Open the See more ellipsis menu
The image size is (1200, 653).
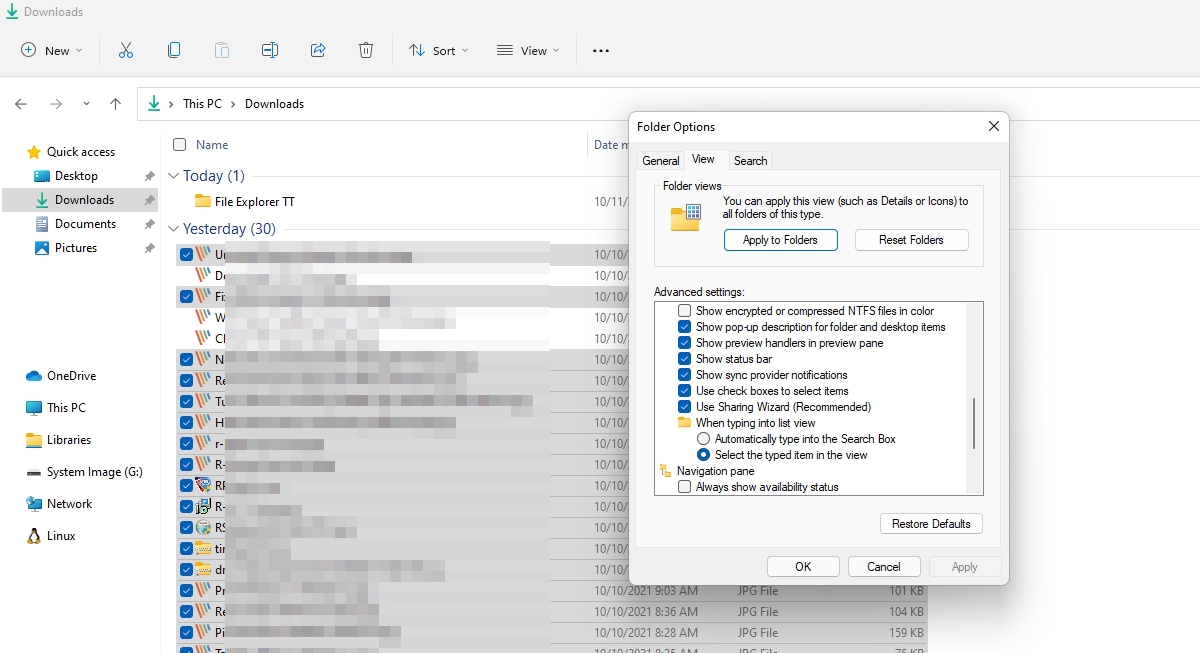coord(601,51)
